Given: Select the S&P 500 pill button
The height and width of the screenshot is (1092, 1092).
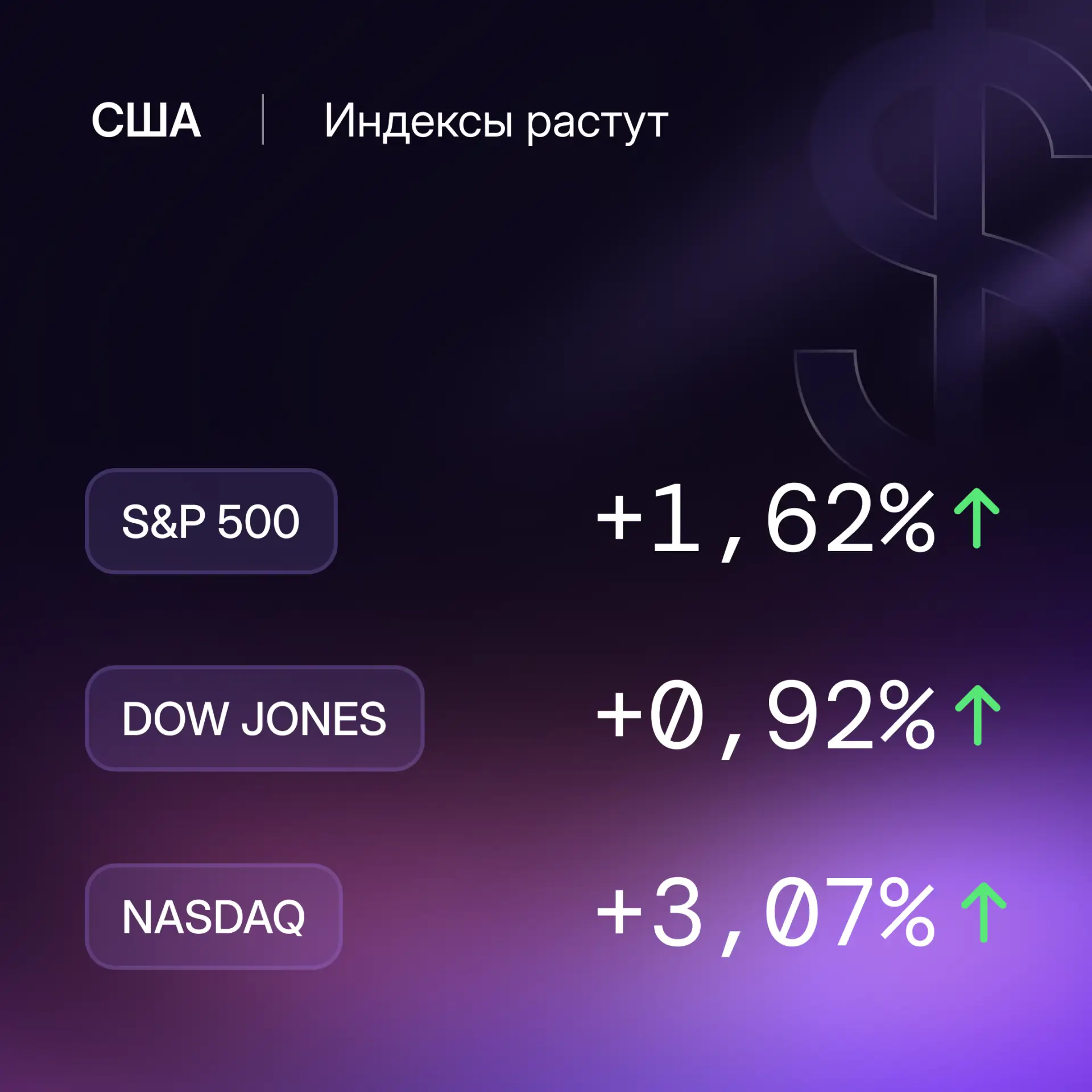Looking at the screenshot, I should pyautogui.click(x=211, y=521).
